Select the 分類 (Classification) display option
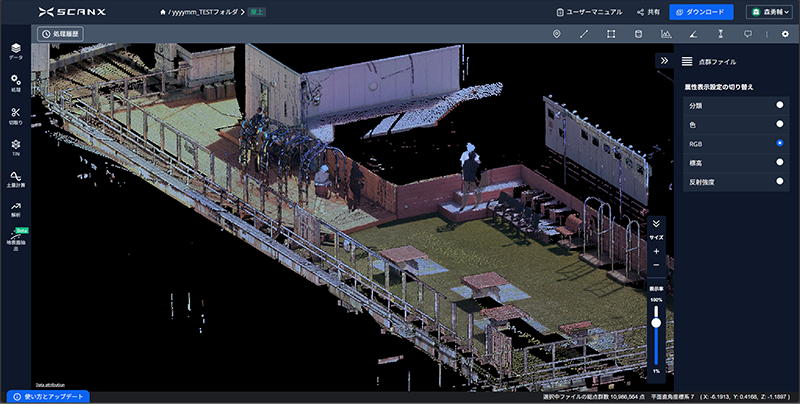The height and width of the screenshot is (404, 800). pos(779,104)
